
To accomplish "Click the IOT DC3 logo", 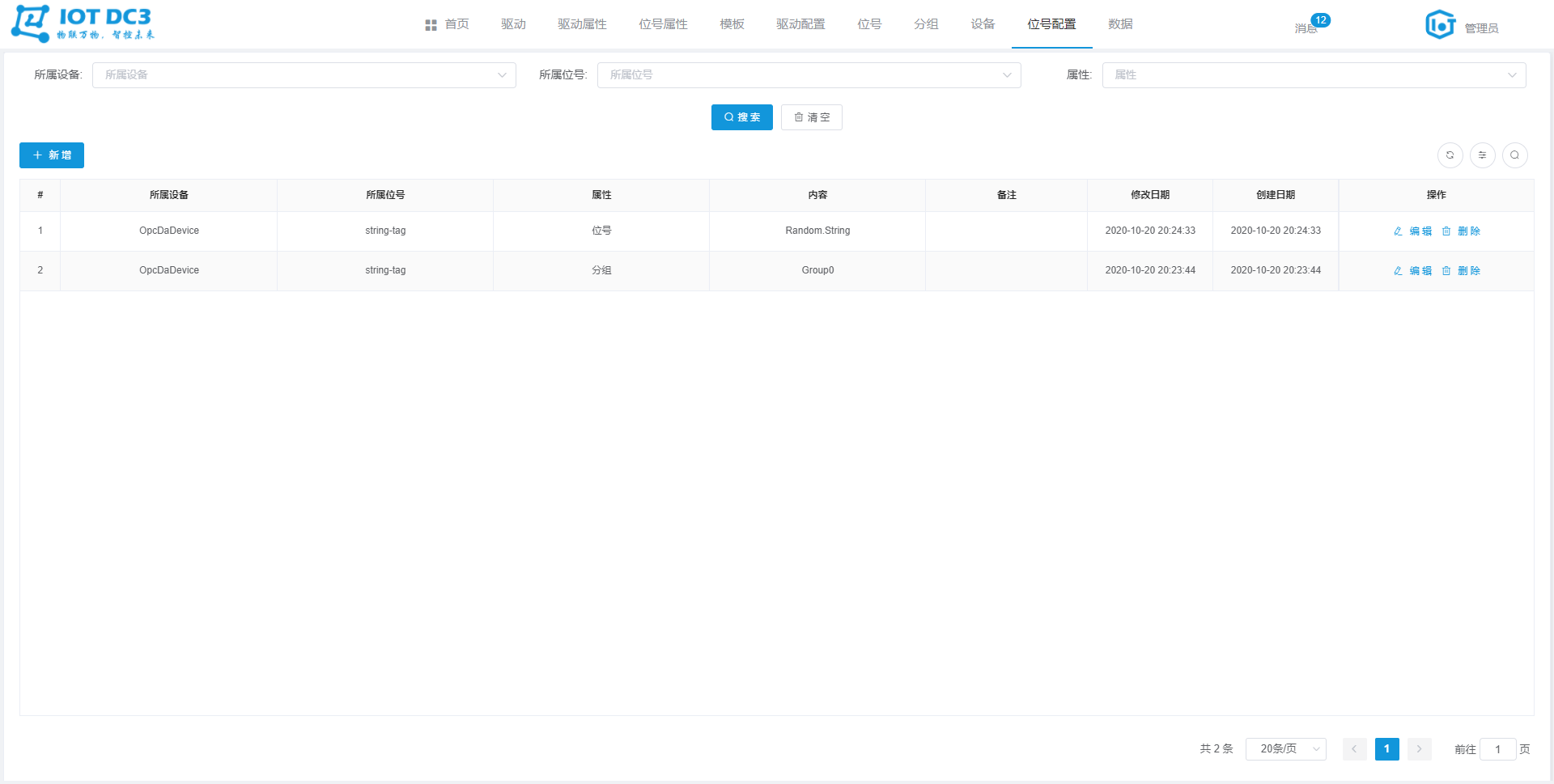I will pyautogui.click(x=83, y=23).
